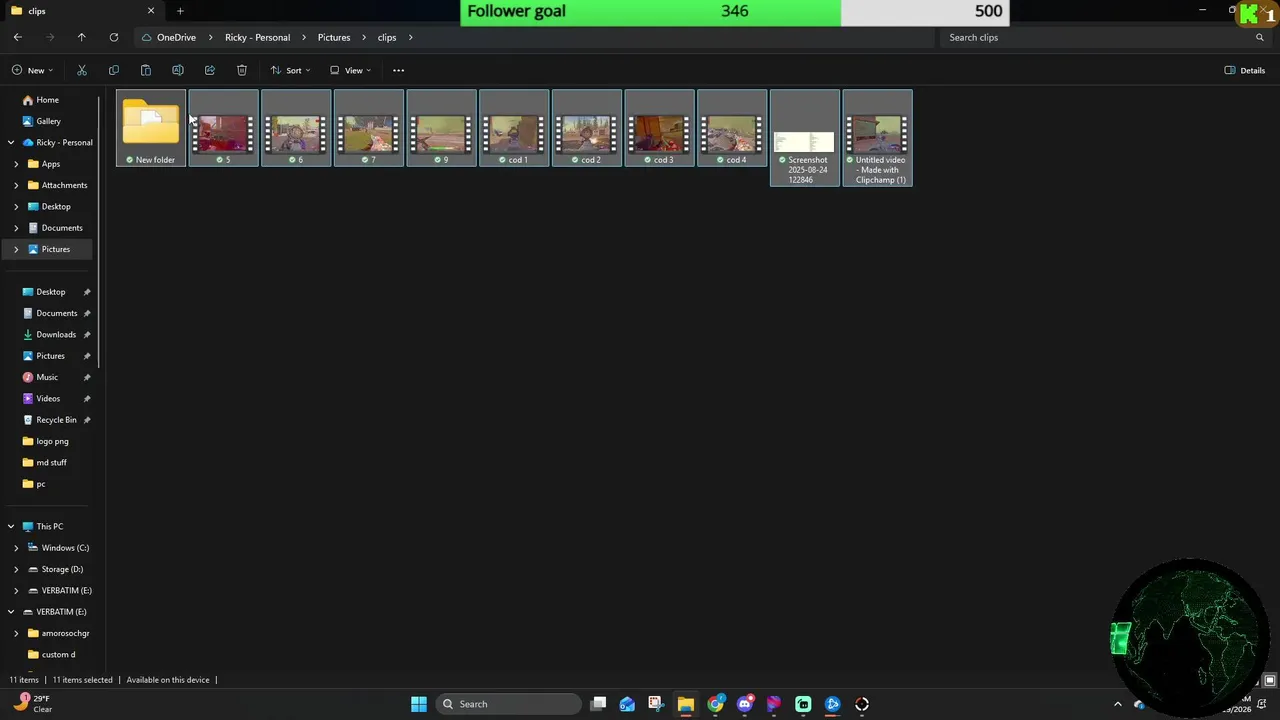Collapse the This PC node
This screenshot has width=1280, height=720.
point(11,526)
